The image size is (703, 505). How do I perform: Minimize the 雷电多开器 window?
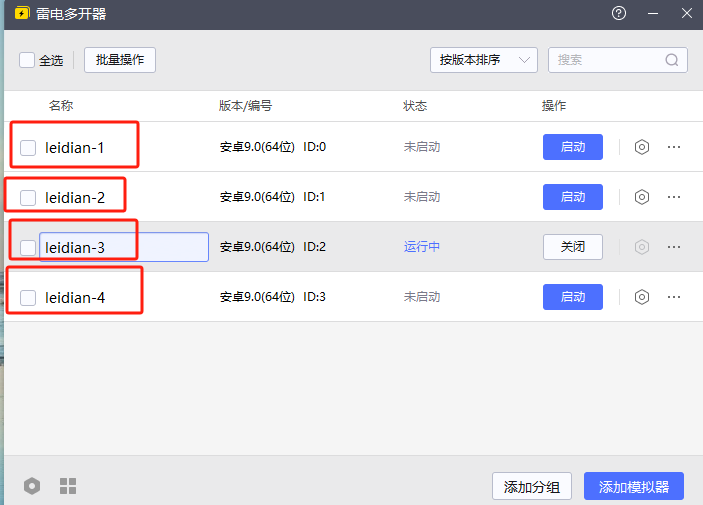pos(653,13)
